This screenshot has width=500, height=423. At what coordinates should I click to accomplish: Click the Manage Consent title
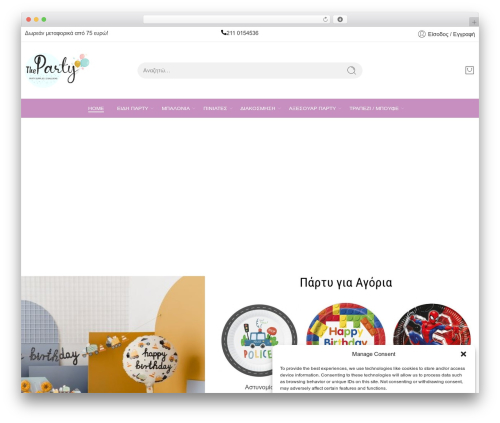coord(373,354)
